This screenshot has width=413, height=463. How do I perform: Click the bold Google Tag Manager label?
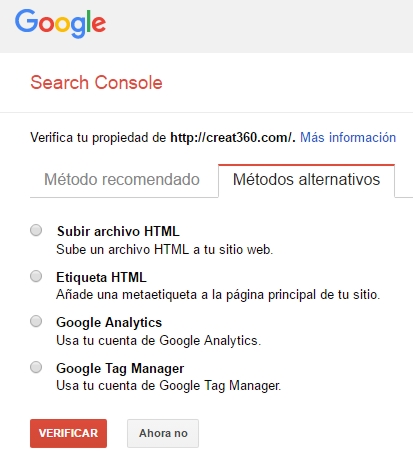[x=120, y=368]
